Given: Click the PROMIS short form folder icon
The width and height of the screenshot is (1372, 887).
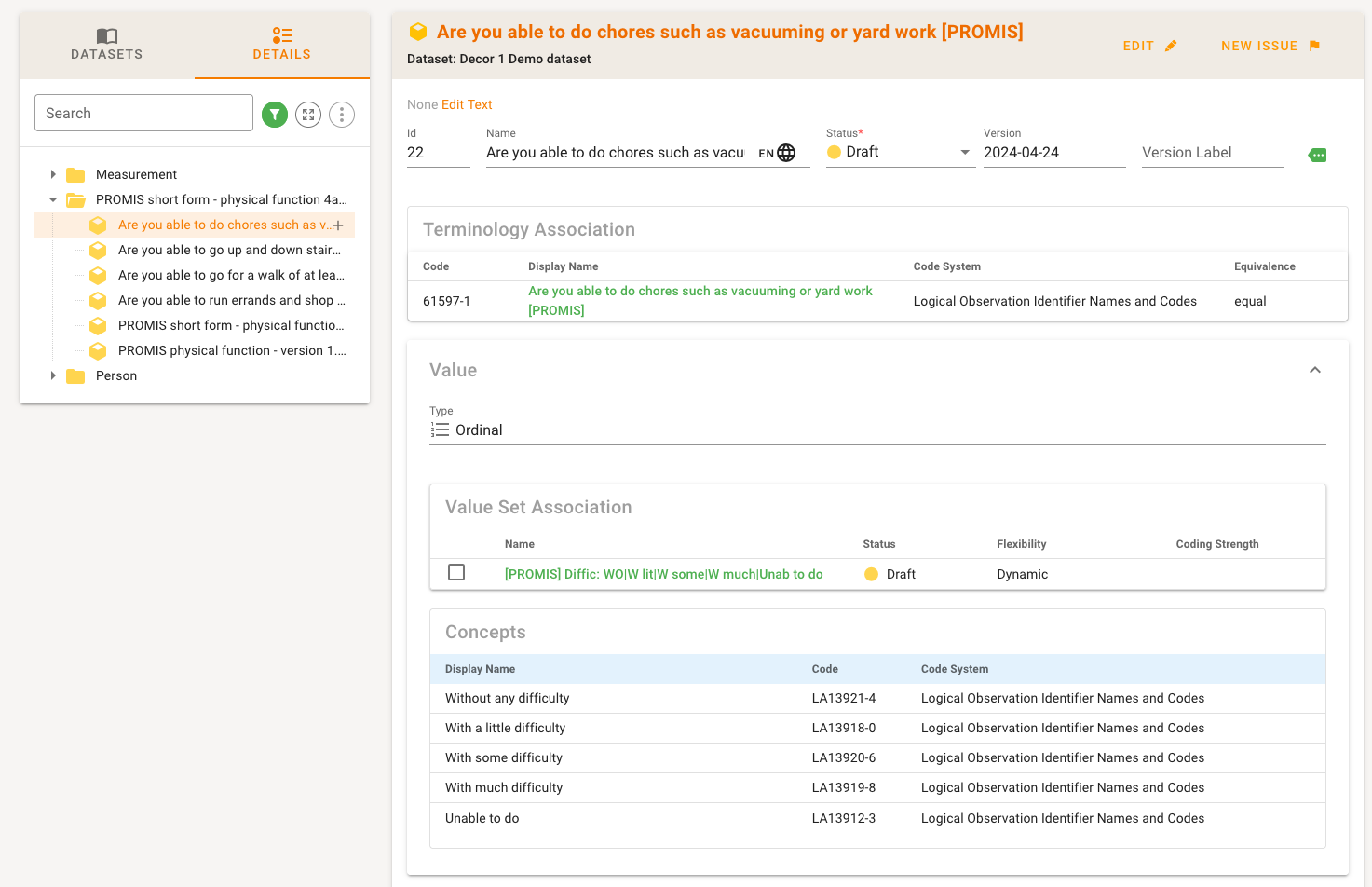Looking at the screenshot, I should [75, 200].
